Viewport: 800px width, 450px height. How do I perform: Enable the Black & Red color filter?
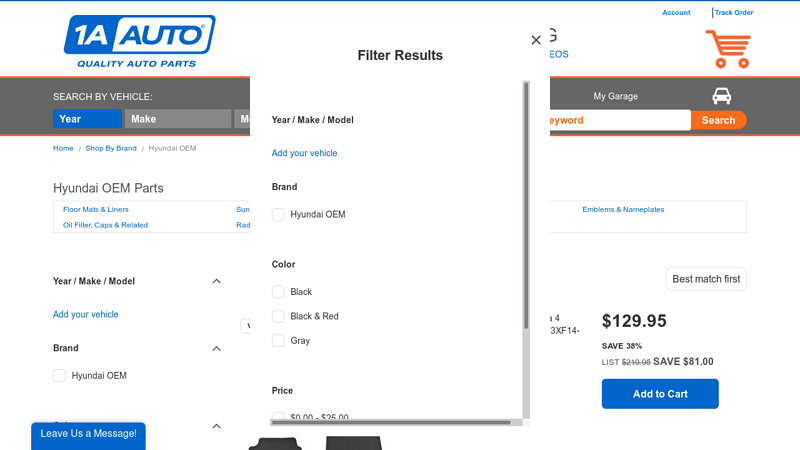click(278, 316)
